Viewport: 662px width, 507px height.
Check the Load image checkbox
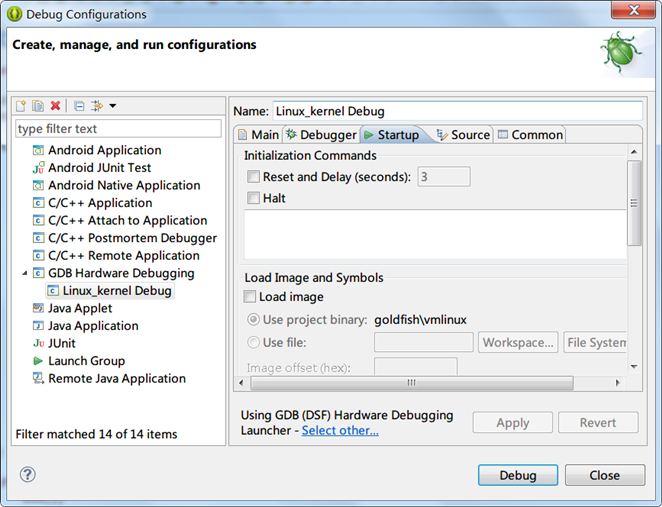(x=250, y=297)
